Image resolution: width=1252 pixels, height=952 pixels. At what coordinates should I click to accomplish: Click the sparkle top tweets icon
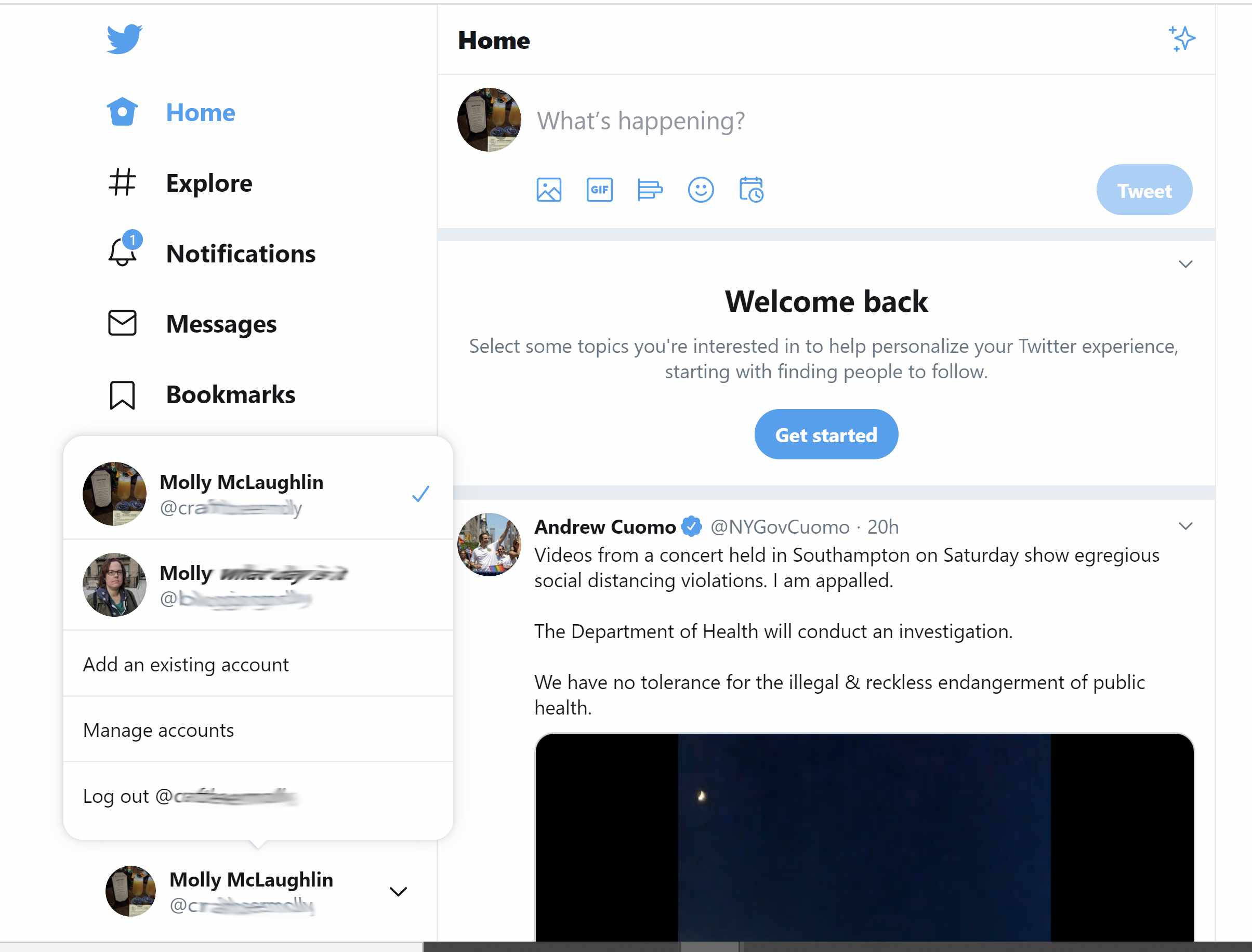click(x=1182, y=39)
